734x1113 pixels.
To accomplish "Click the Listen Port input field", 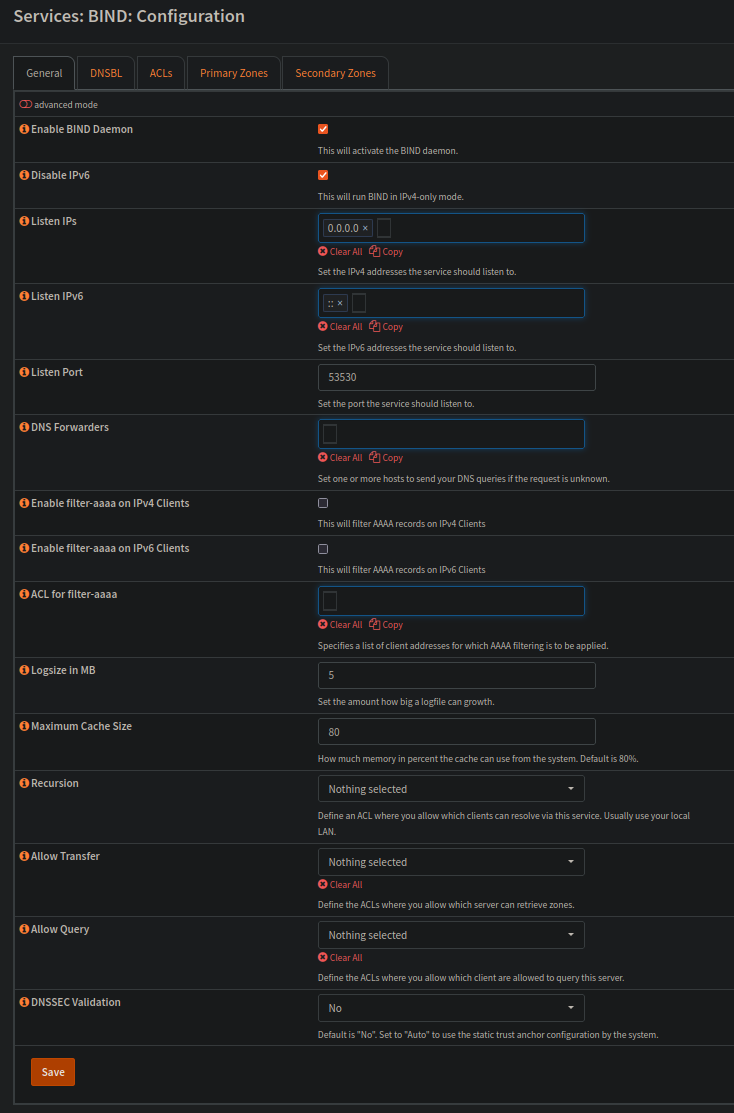I will pos(456,378).
